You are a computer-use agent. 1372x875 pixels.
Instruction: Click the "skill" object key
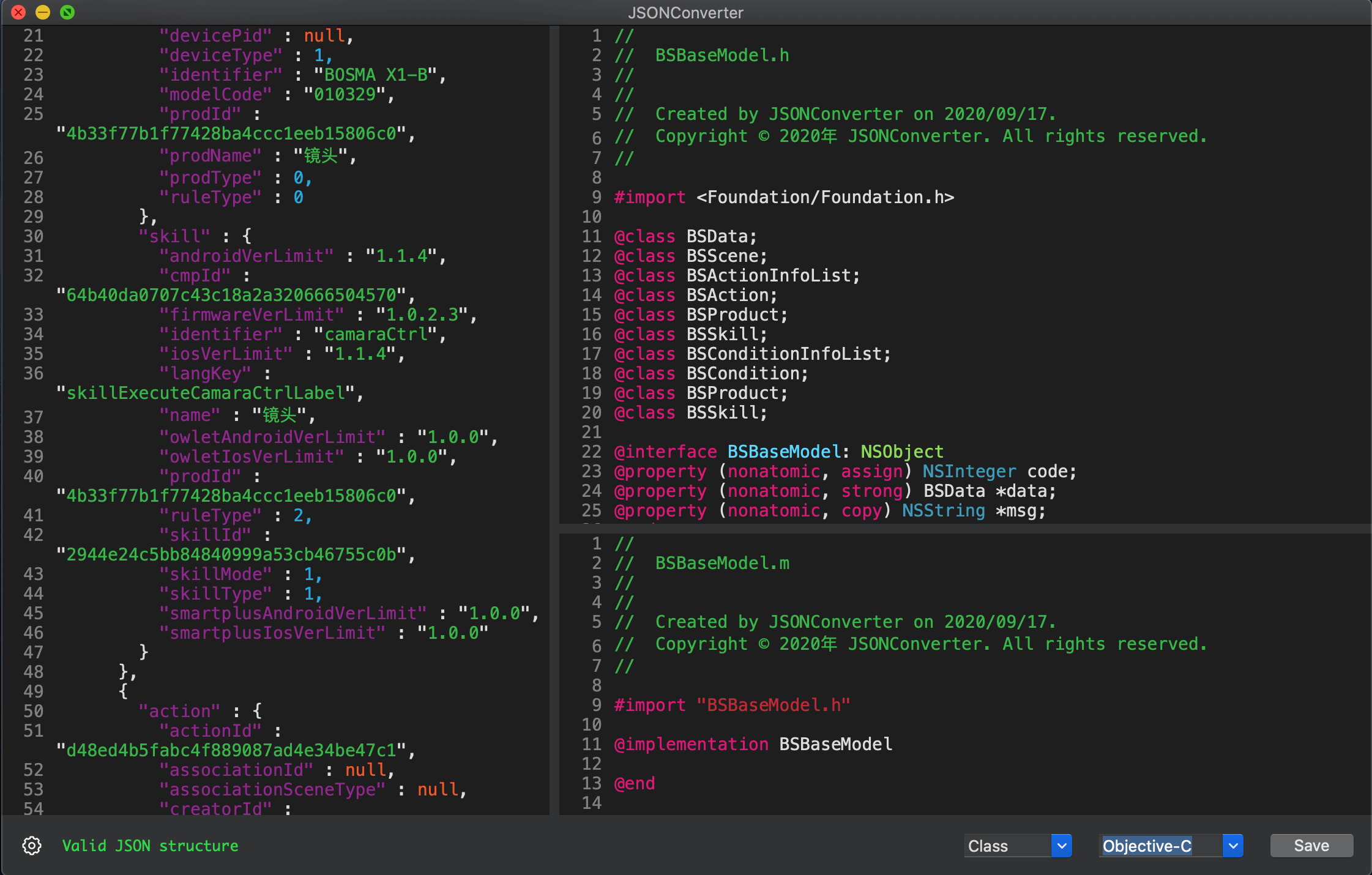coord(174,236)
